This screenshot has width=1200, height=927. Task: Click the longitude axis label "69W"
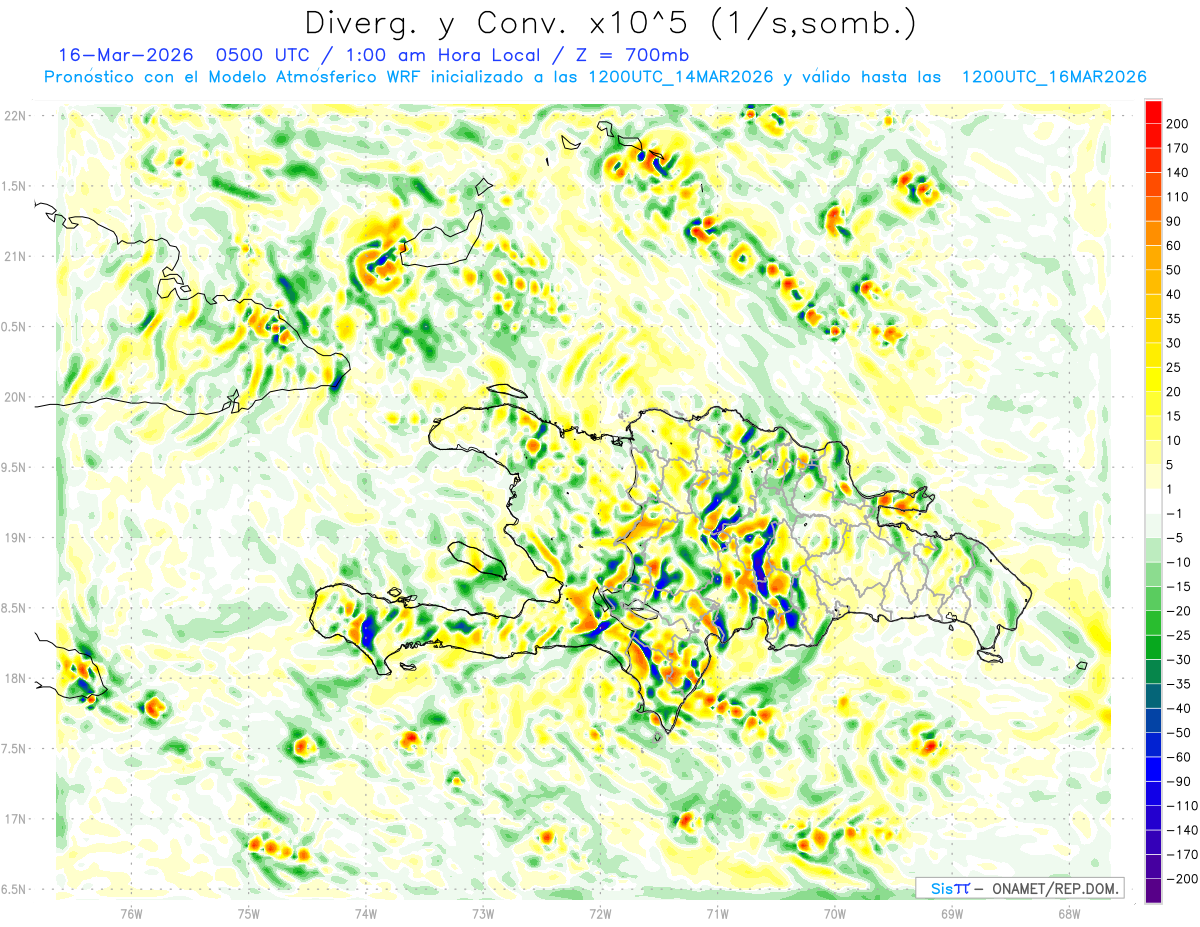tap(952, 912)
